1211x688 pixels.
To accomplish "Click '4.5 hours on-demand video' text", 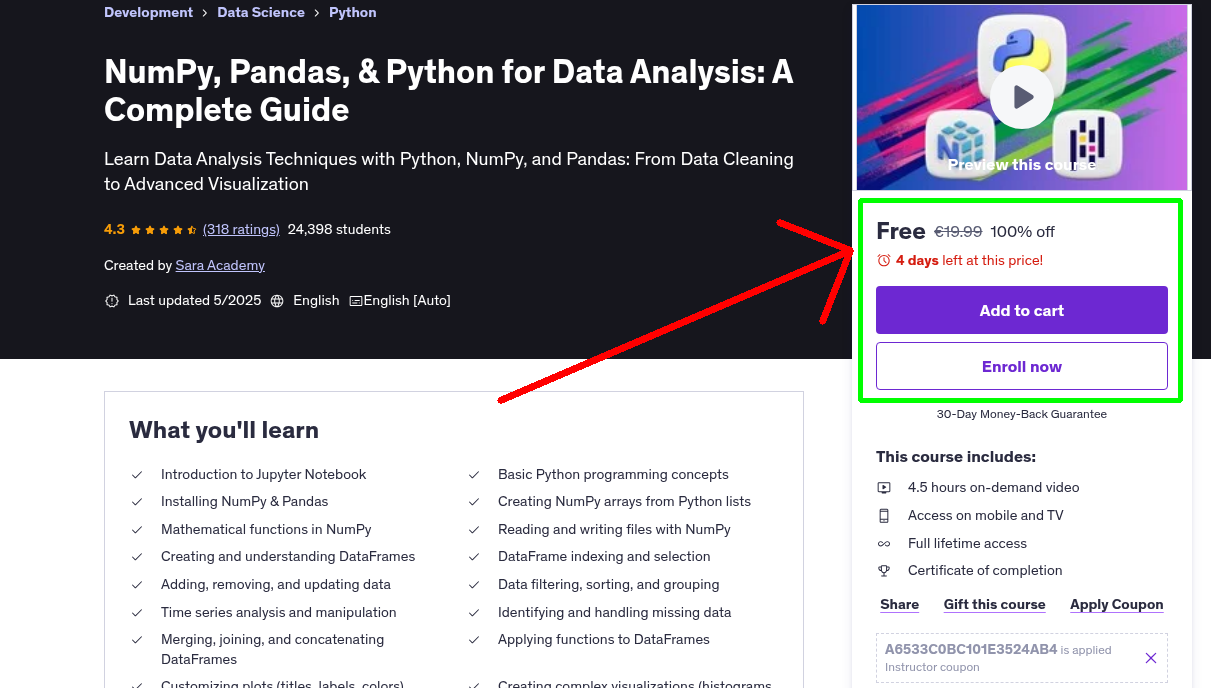I will [x=994, y=487].
